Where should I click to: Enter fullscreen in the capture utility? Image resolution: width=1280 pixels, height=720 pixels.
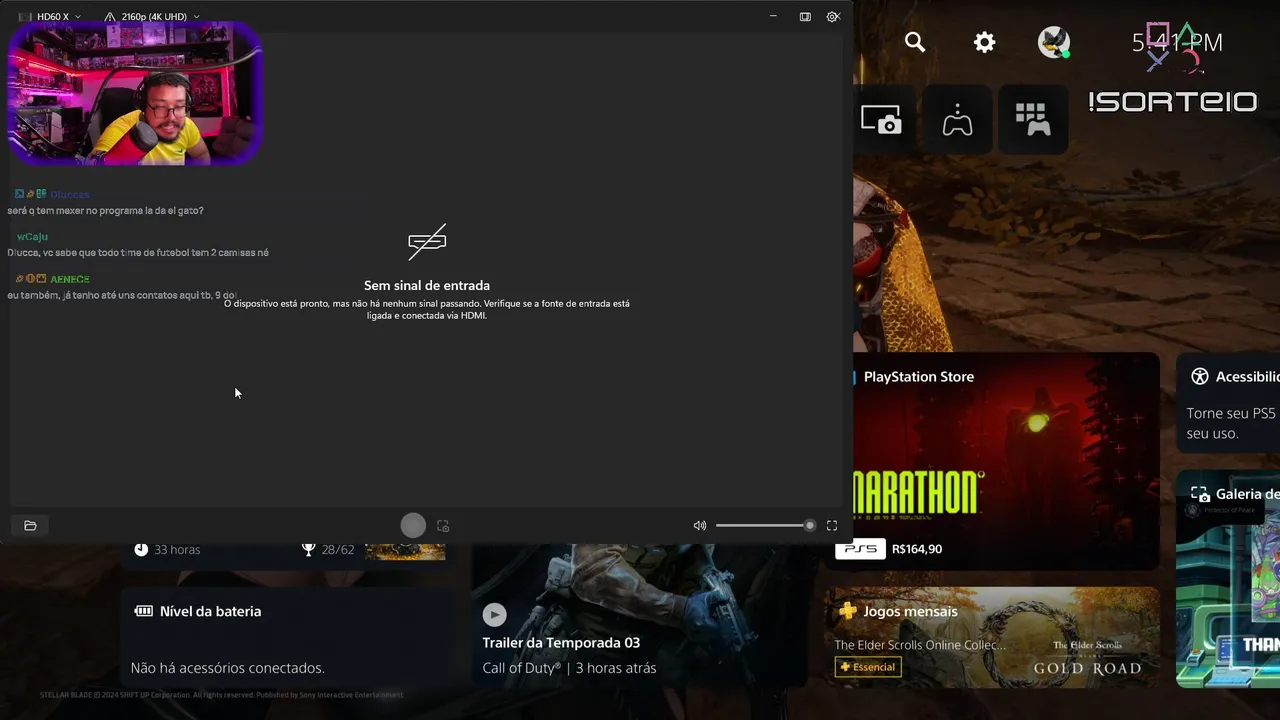tap(832, 526)
